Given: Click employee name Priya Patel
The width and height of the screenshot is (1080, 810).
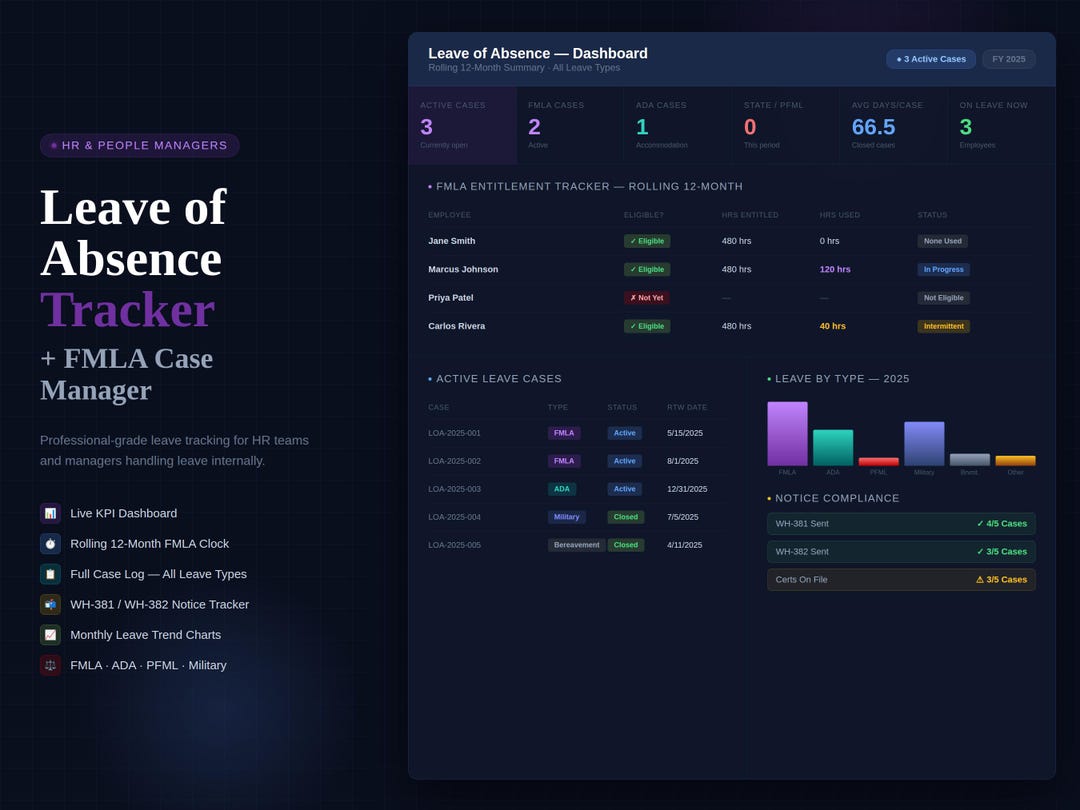Looking at the screenshot, I should click(x=450, y=298).
